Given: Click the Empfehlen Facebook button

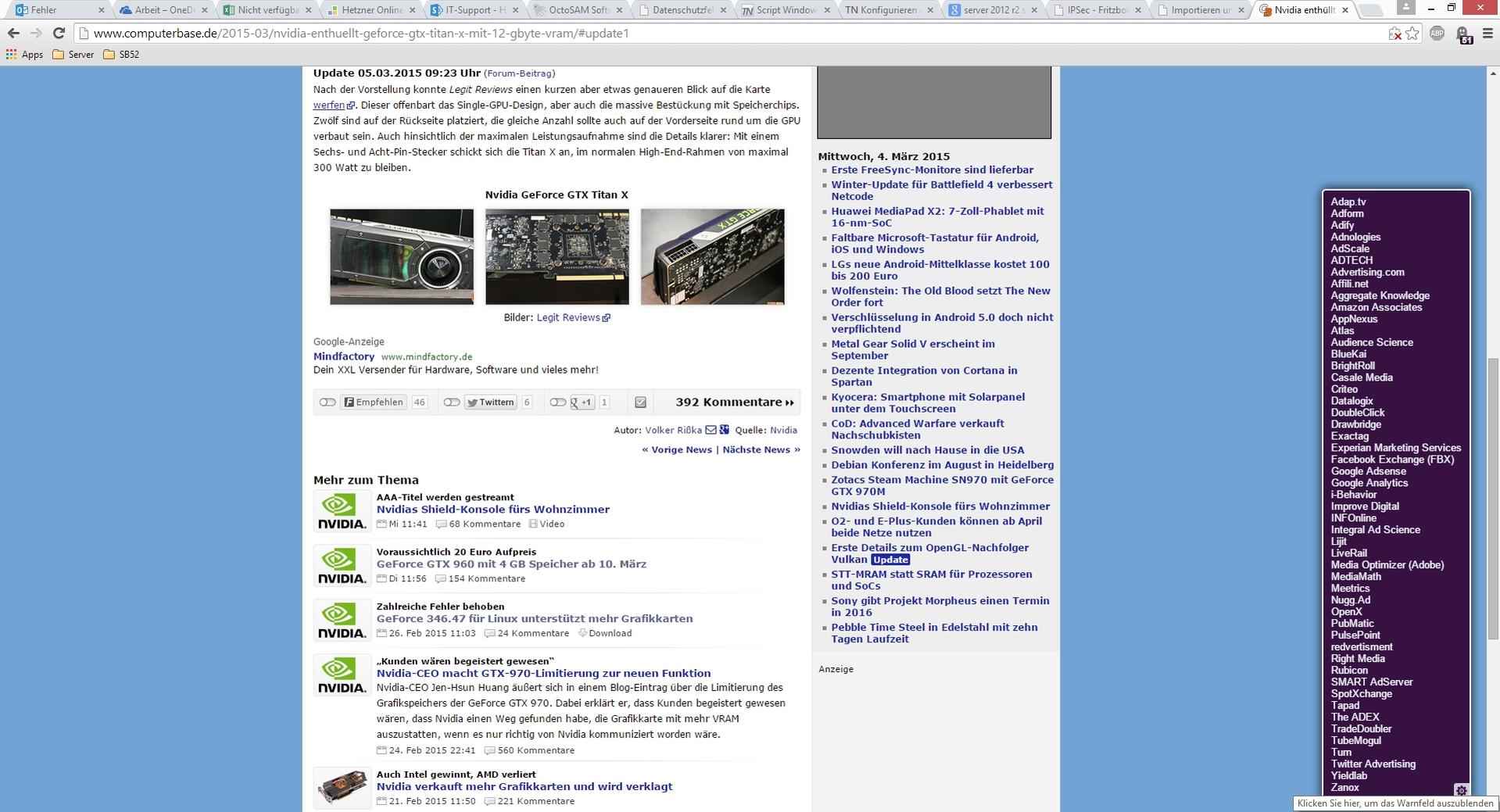Looking at the screenshot, I should 374,402.
